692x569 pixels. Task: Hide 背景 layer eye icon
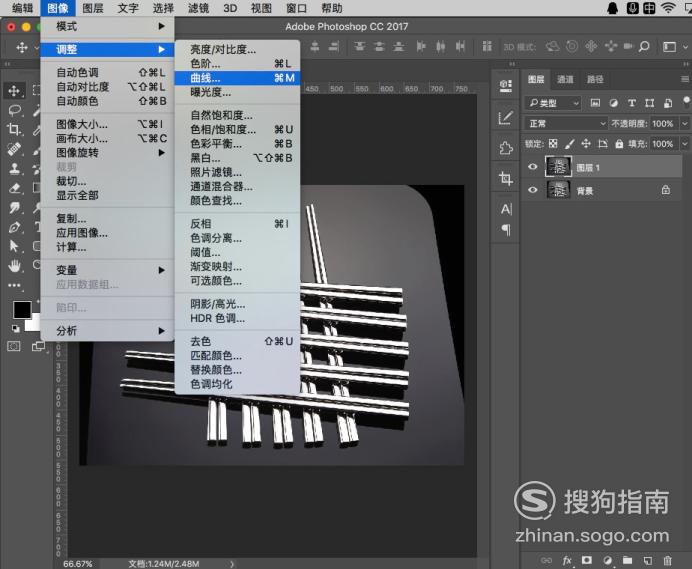click(x=533, y=190)
